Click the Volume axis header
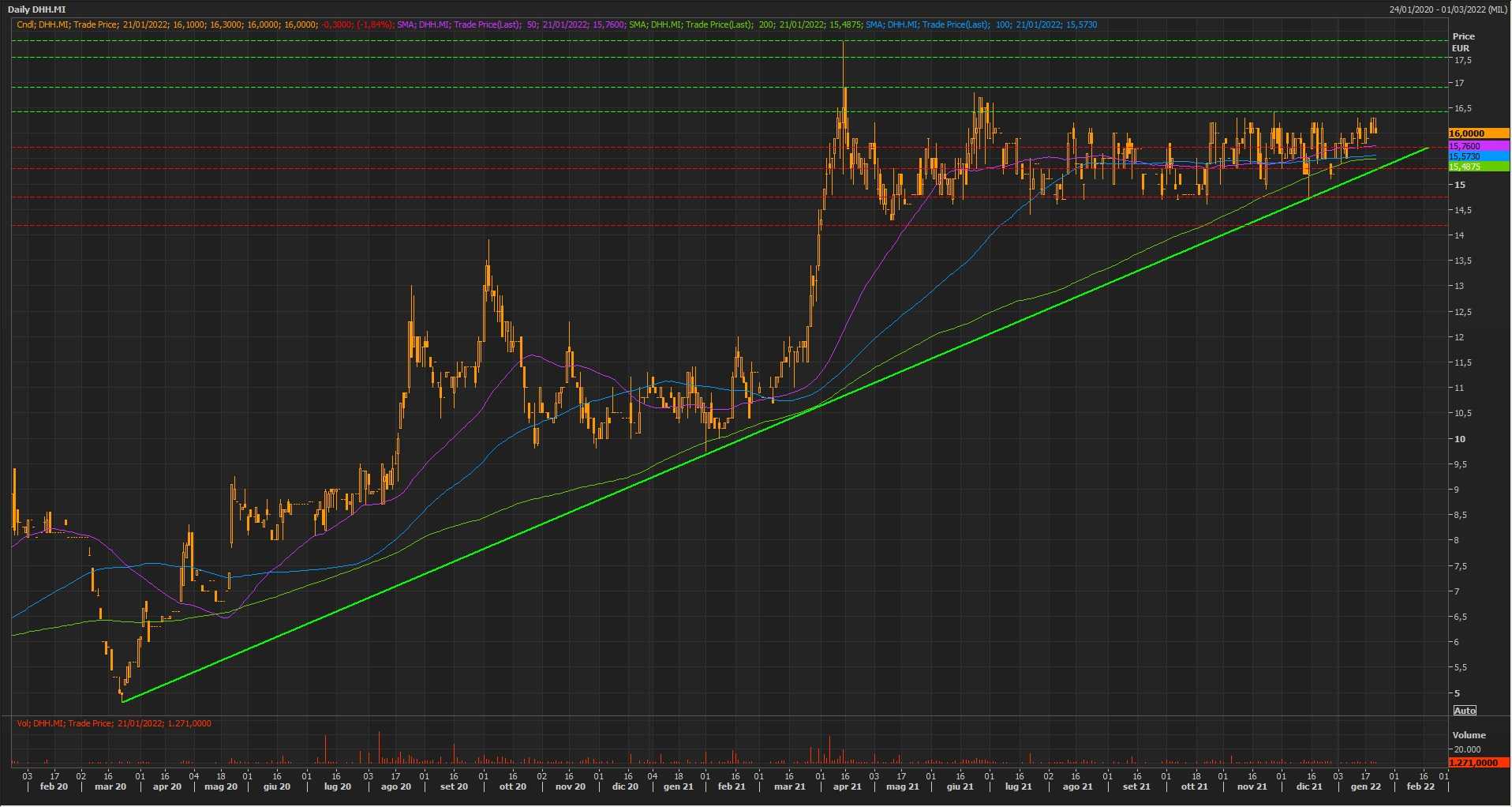 point(1469,735)
